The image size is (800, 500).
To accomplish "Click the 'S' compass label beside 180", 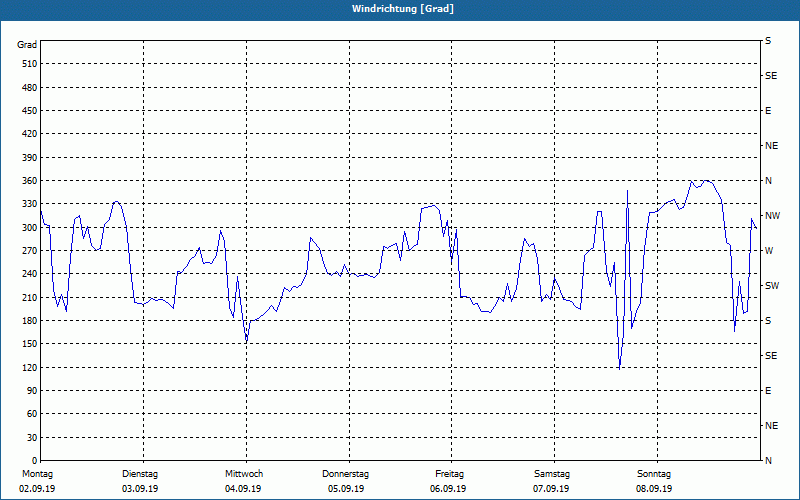I will [768, 320].
